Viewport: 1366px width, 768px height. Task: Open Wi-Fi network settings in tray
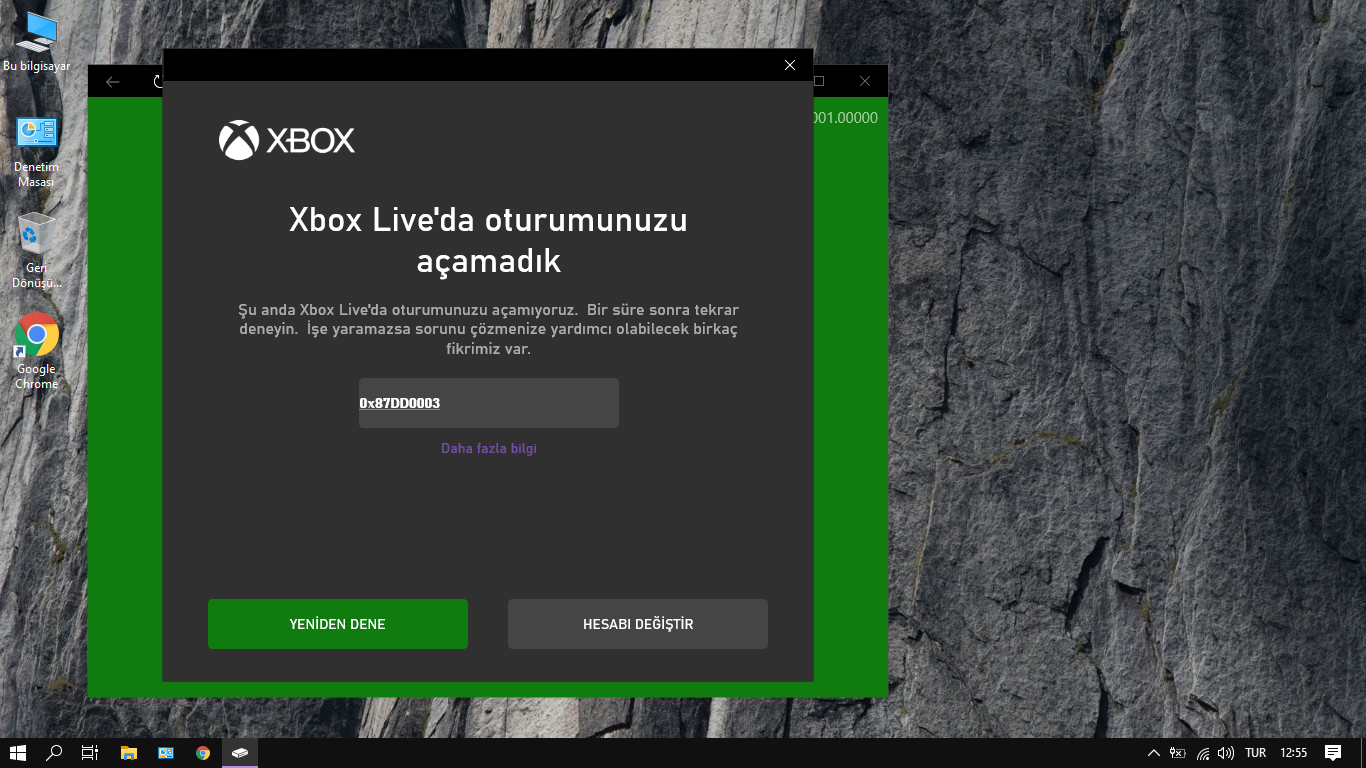(x=1203, y=753)
